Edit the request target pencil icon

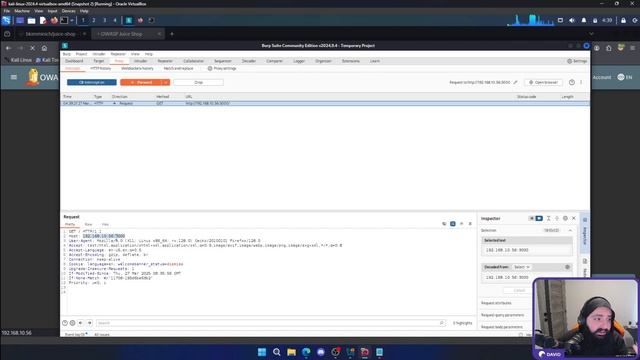point(516,82)
